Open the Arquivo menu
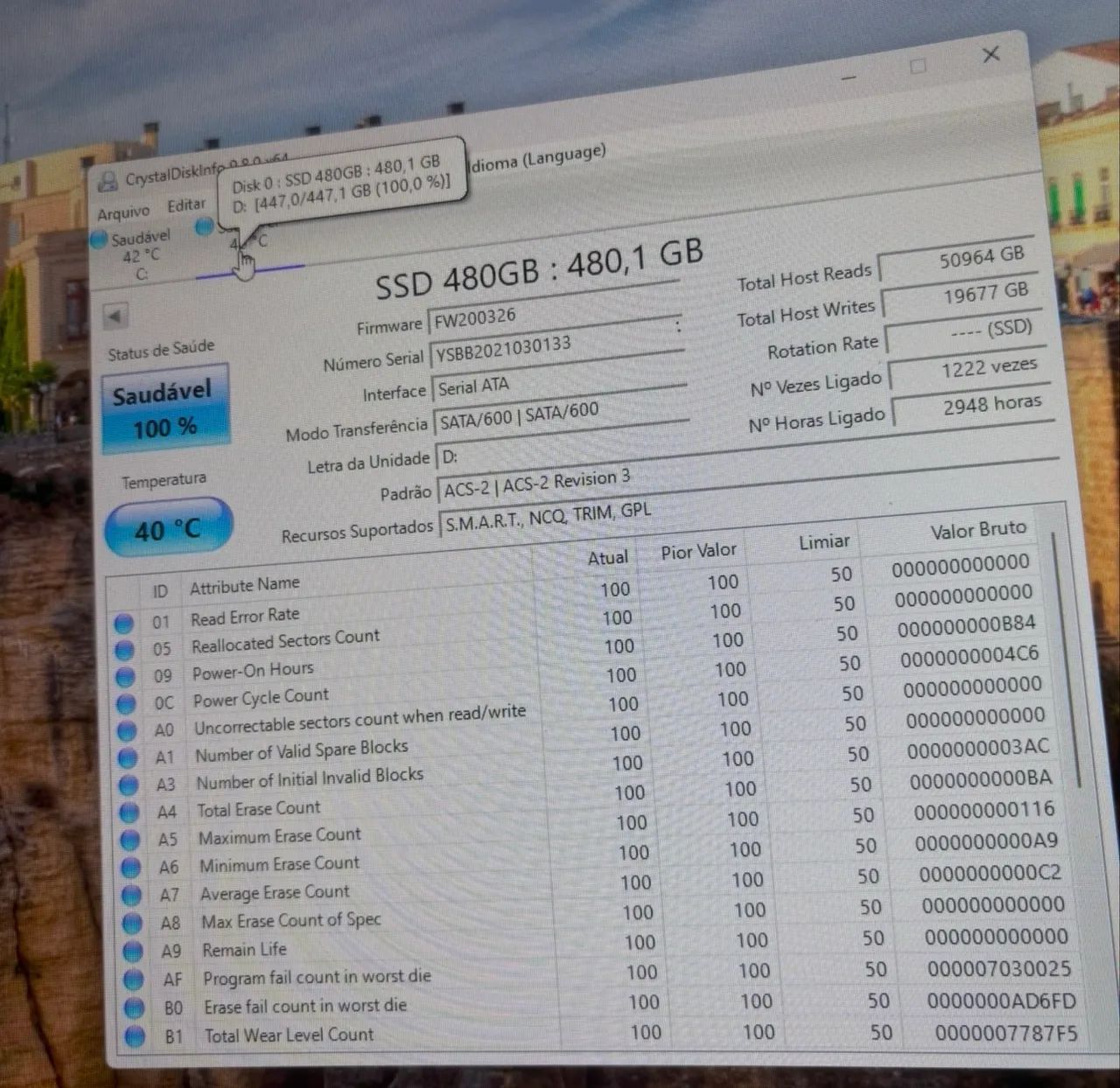This screenshot has width=1120, height=1088. tap(122, 213)
